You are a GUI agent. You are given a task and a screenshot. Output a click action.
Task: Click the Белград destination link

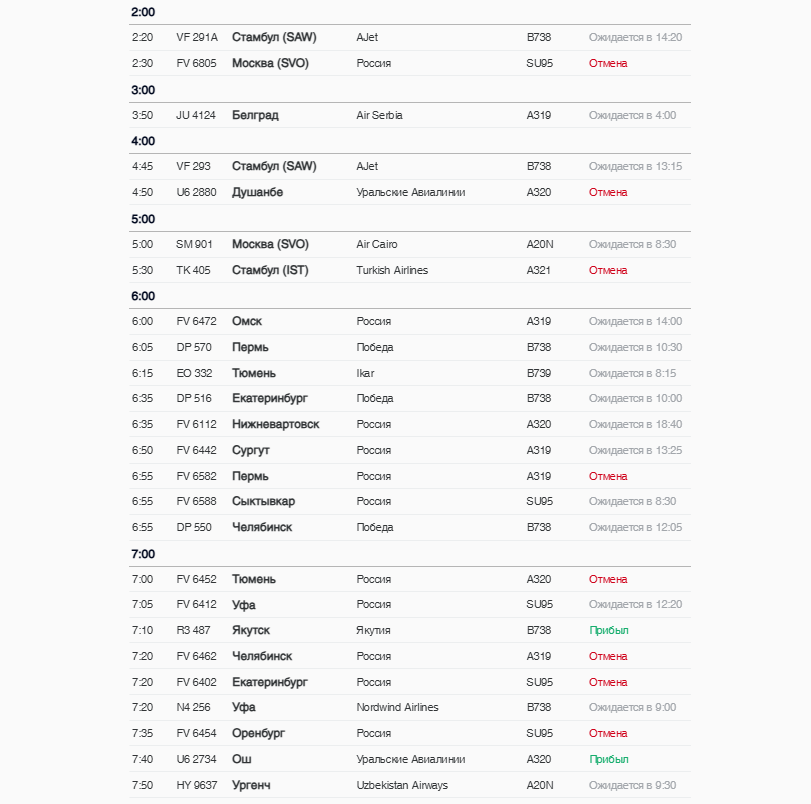coord(255,115)
